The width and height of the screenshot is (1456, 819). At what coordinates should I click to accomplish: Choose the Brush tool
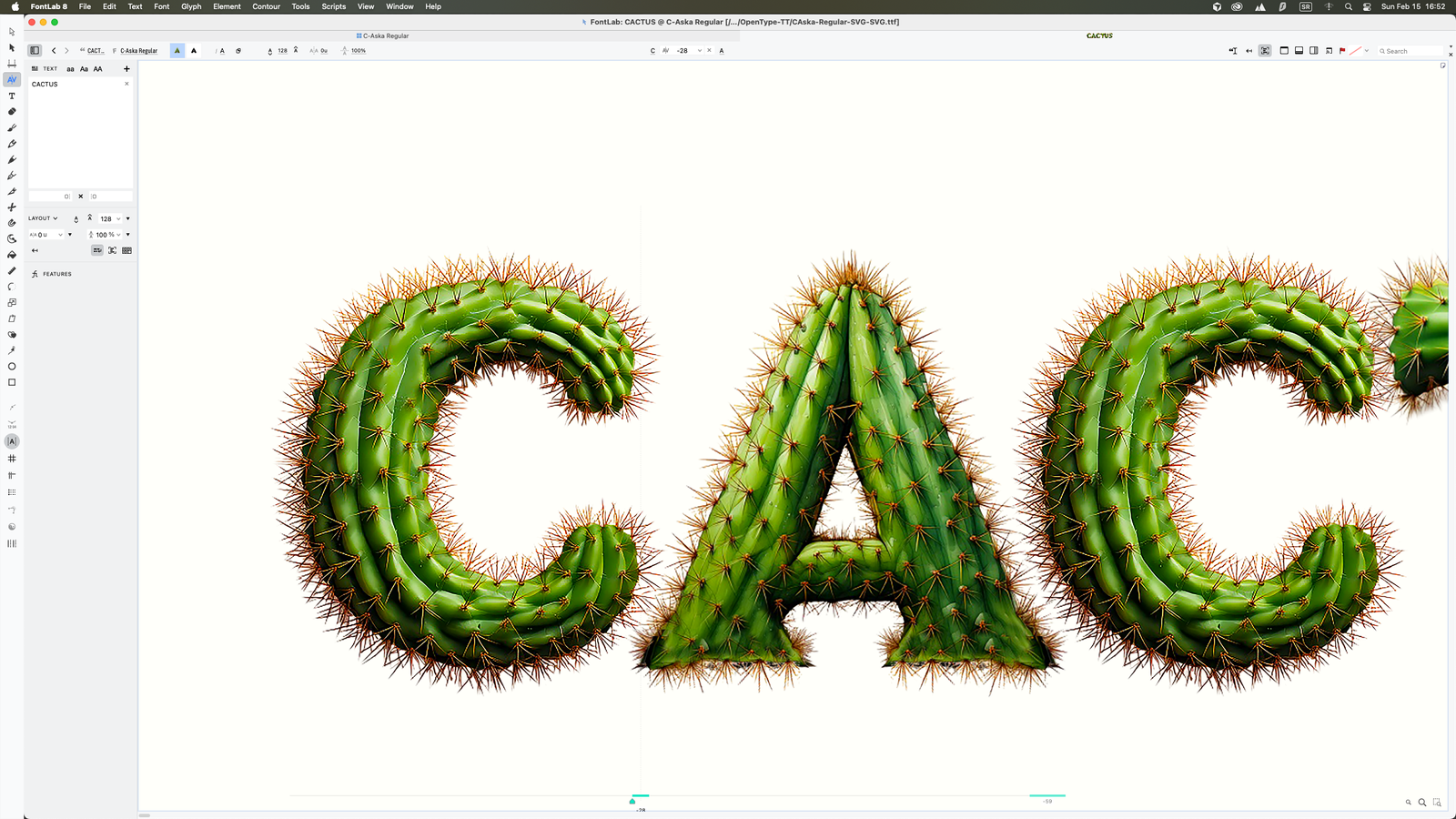(12, 127)
